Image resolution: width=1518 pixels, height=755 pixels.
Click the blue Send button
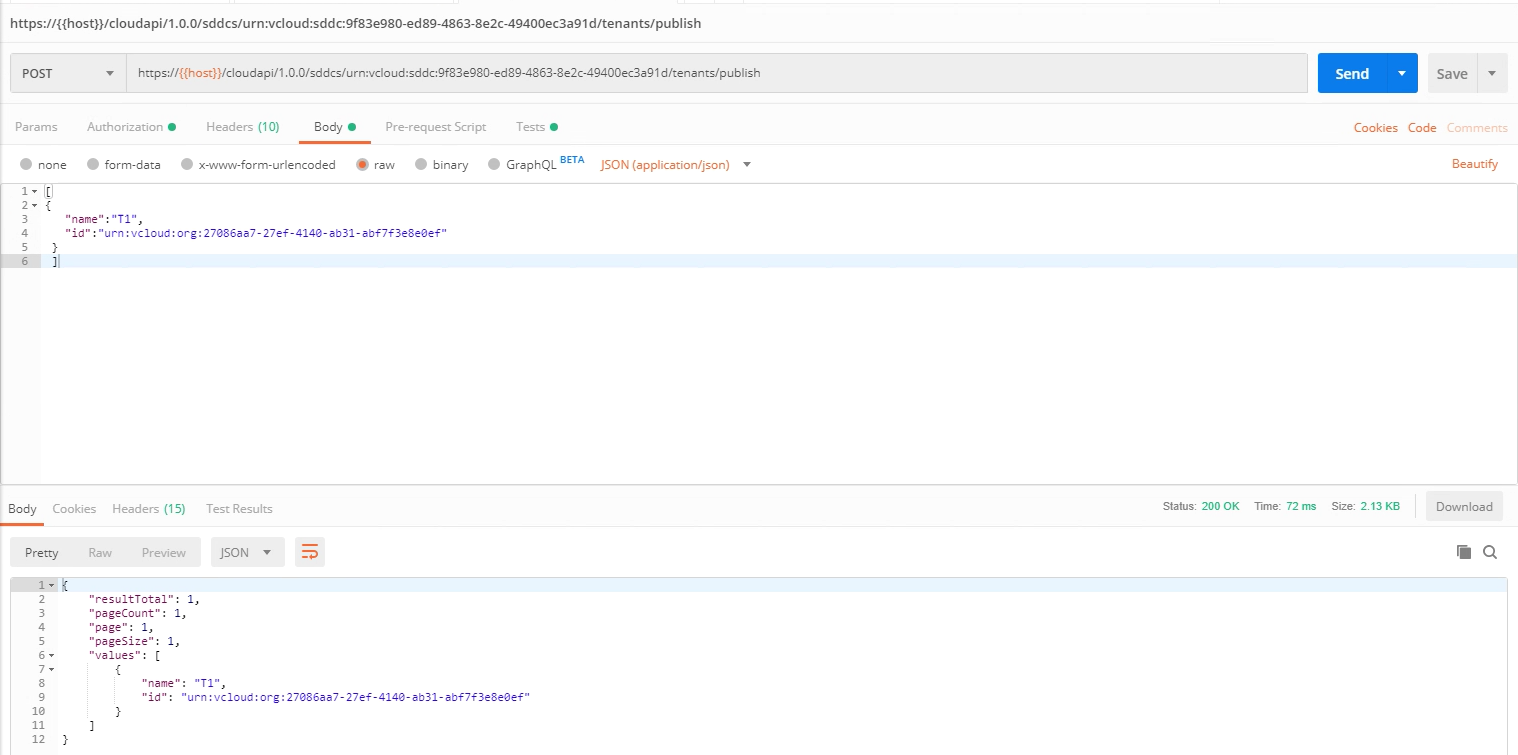1352,73
